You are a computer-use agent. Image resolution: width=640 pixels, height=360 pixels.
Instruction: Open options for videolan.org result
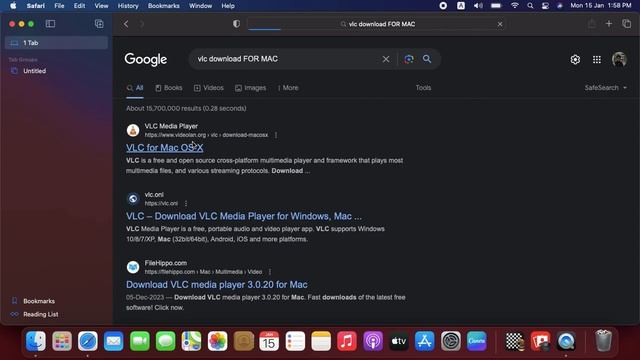[276, 135]
